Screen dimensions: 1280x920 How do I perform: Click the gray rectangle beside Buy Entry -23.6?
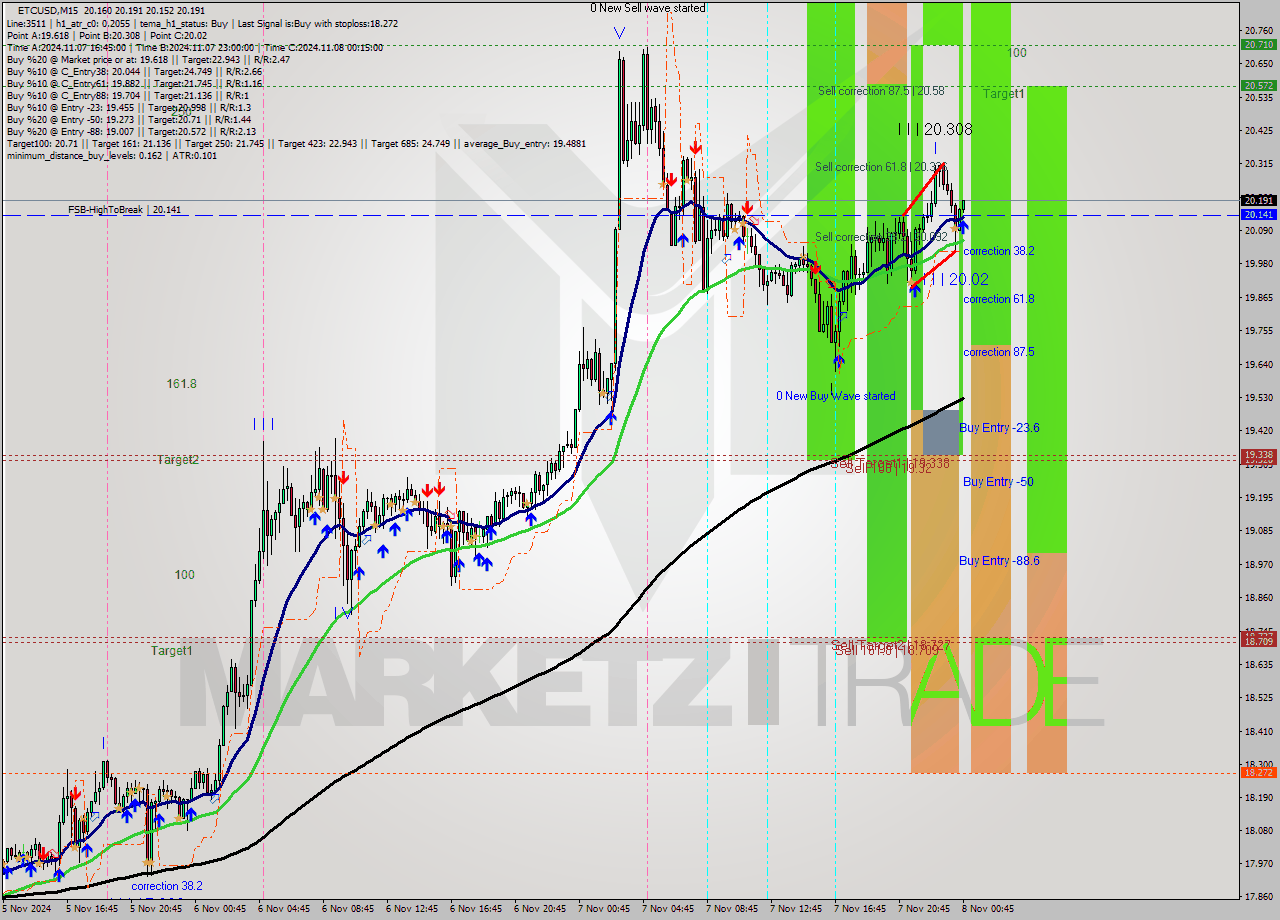(x=941, y=432)
